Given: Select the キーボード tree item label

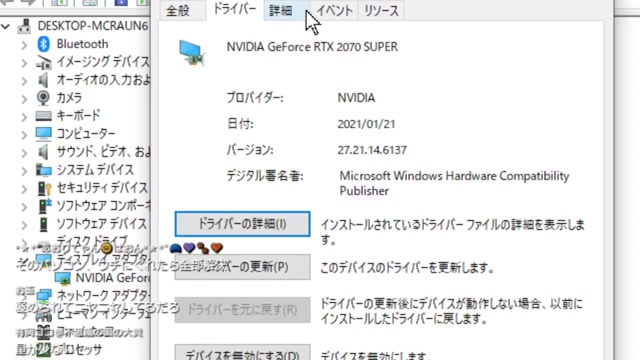Looking at the screenshot, I should coord(78,116).
